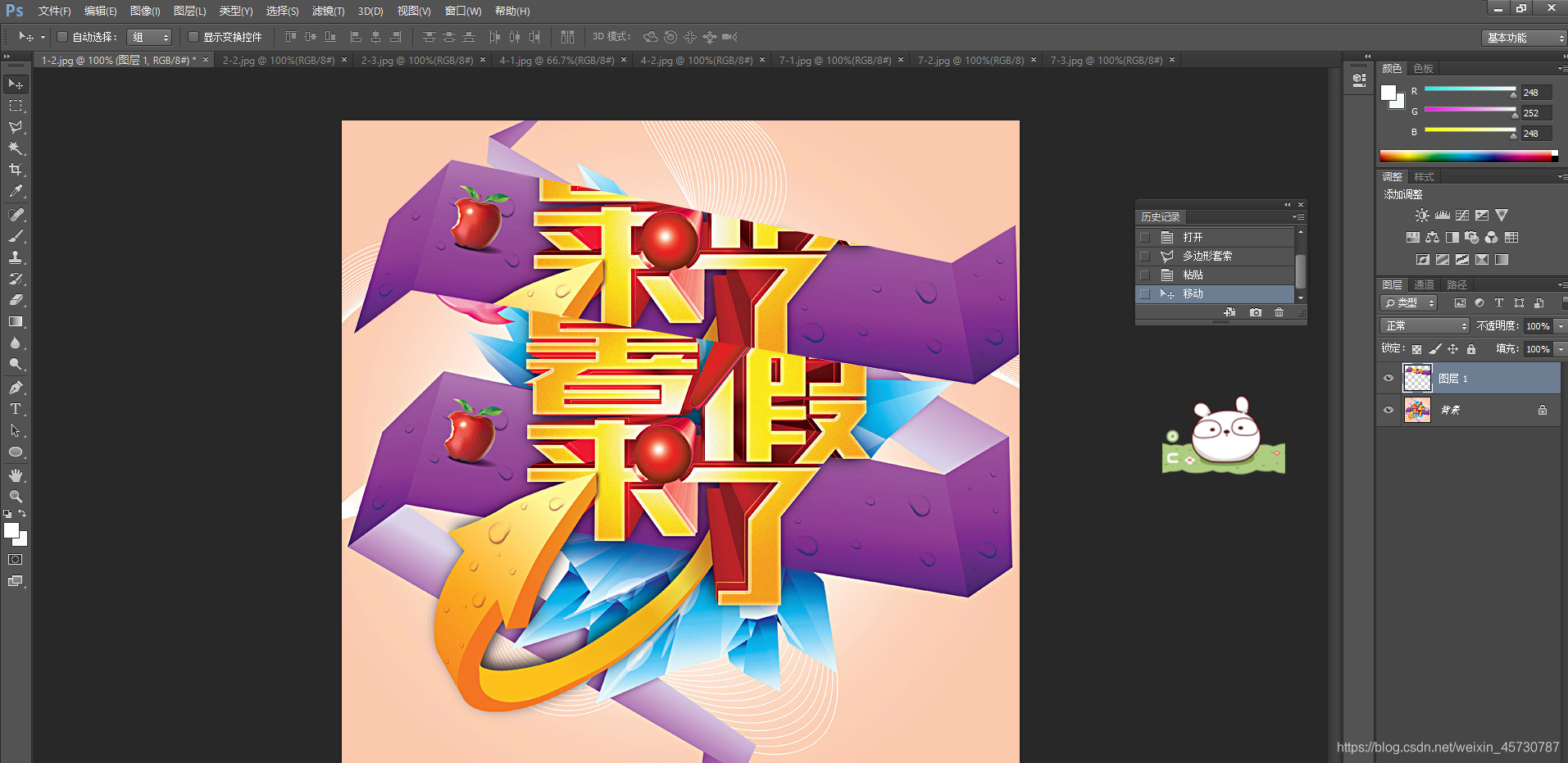Click the foreground color swatch in toolbox
The image size is (1568, 763).
click(x=11, y=530)
